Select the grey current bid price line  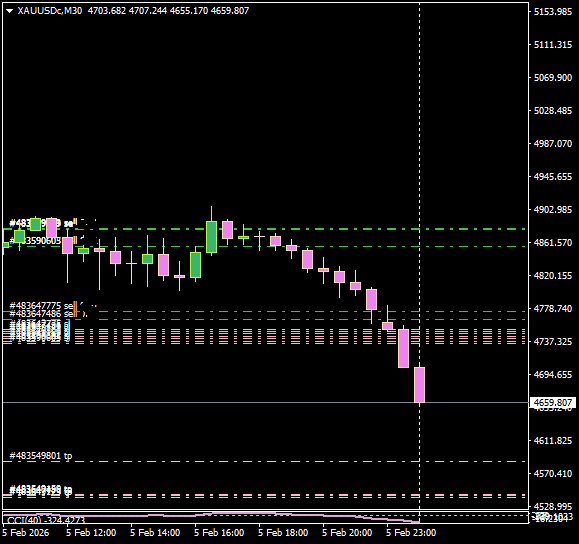coord(266,402)
